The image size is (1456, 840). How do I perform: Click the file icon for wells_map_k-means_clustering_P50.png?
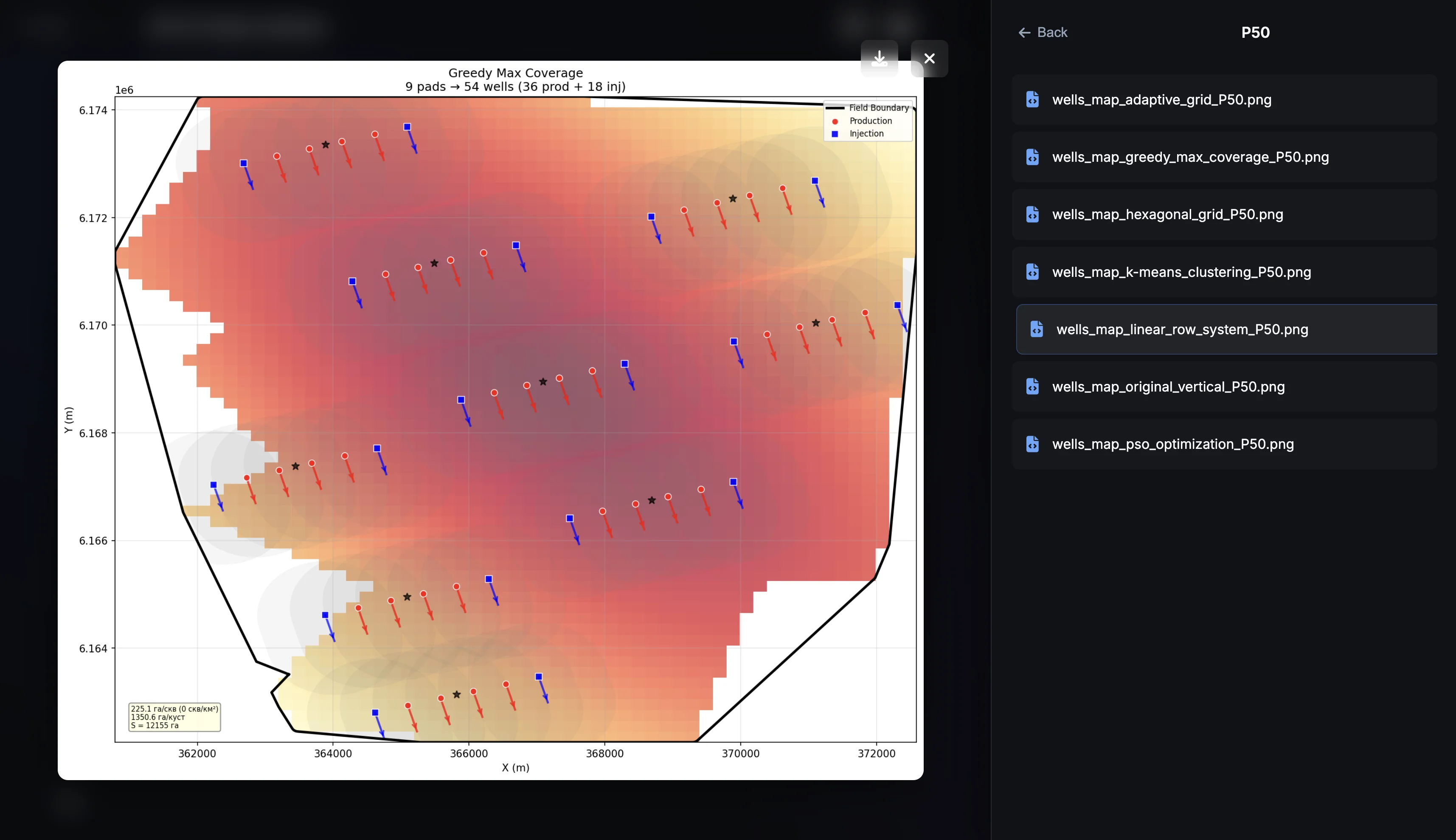(1032, 272)
